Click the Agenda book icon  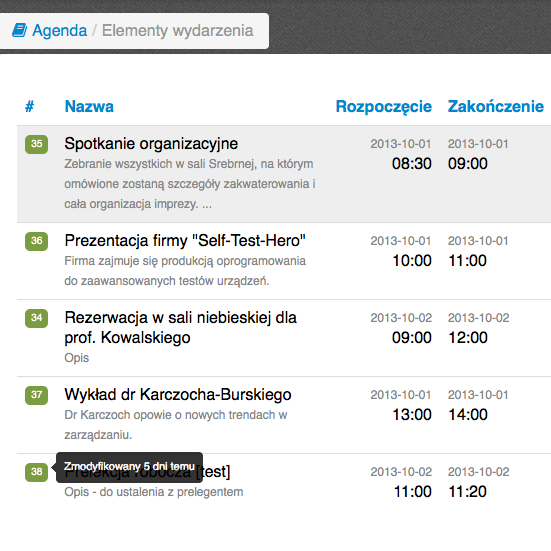[x=20, y=30]
